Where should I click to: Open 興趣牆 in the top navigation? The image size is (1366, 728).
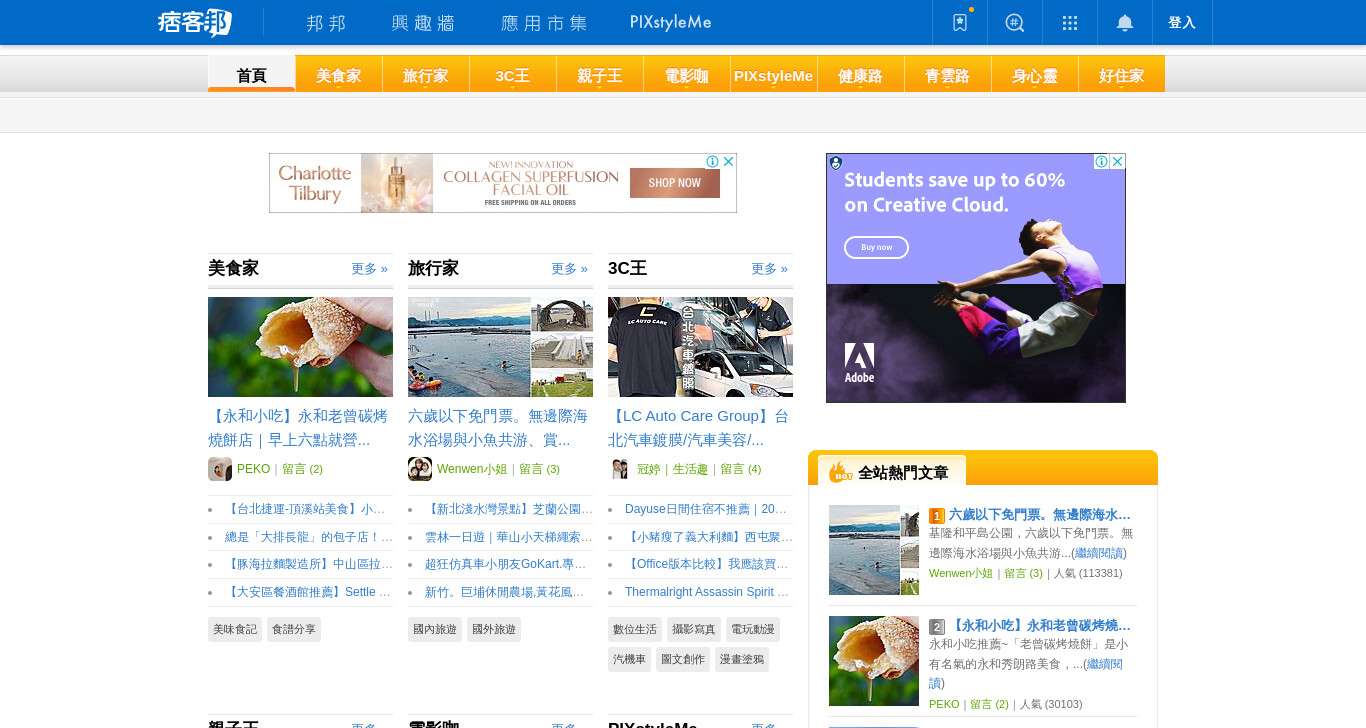coord(423,22)
